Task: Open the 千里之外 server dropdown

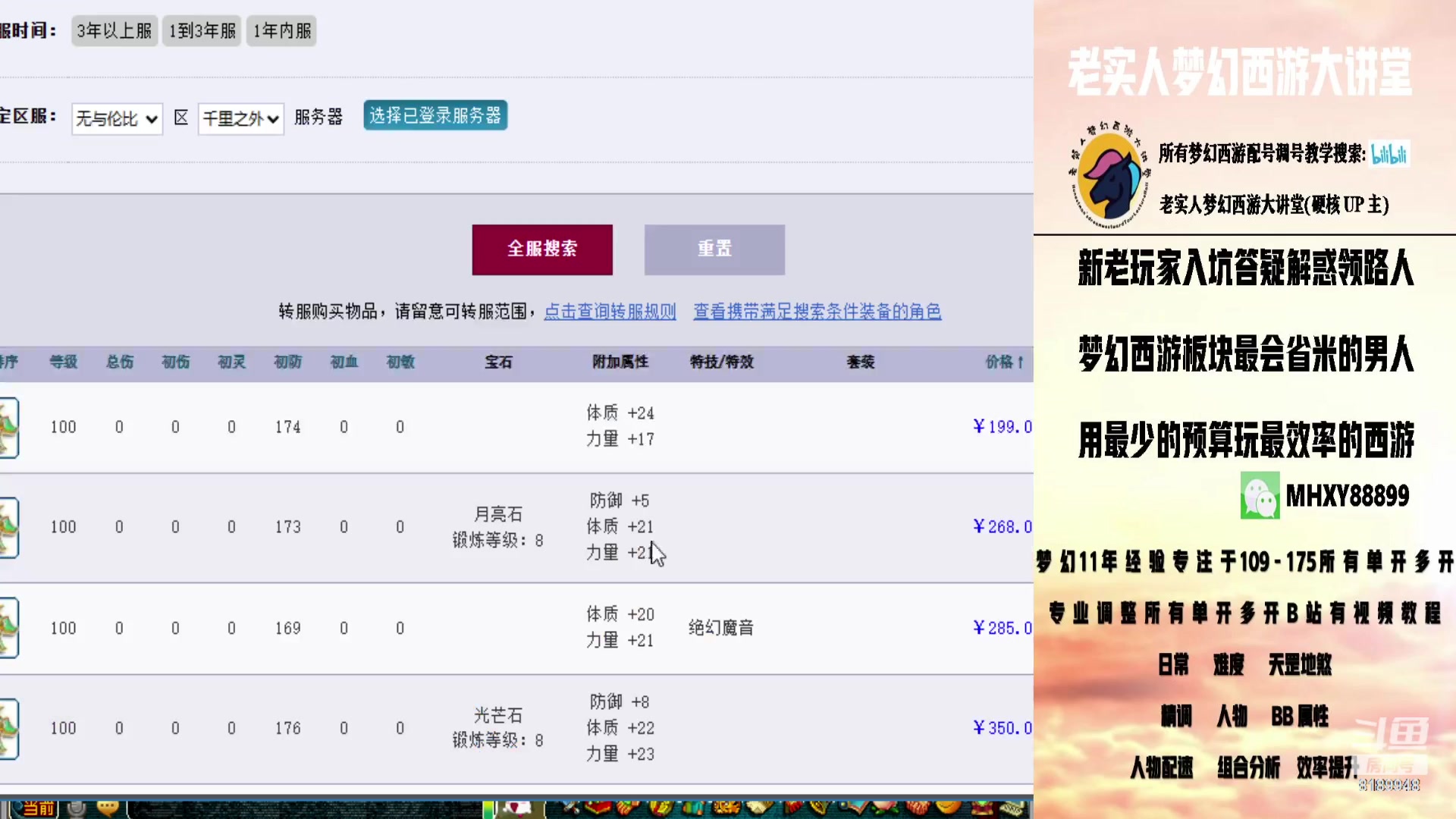Action: click(240, 119)
